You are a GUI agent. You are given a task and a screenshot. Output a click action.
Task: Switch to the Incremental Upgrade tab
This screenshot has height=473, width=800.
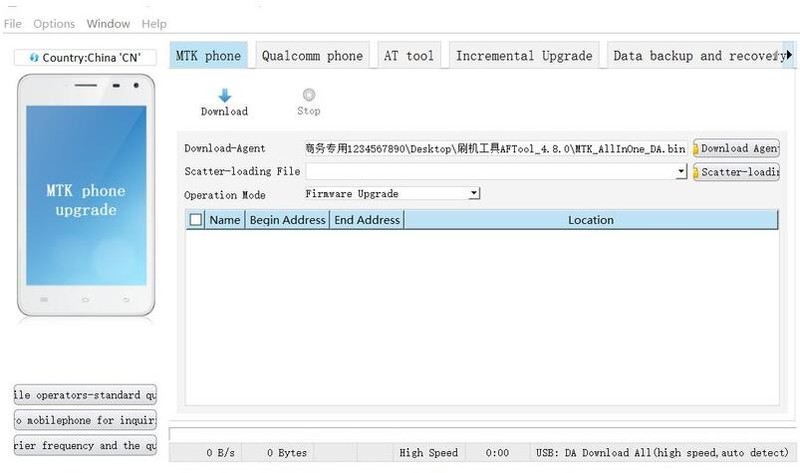click(x=524, y=56)
